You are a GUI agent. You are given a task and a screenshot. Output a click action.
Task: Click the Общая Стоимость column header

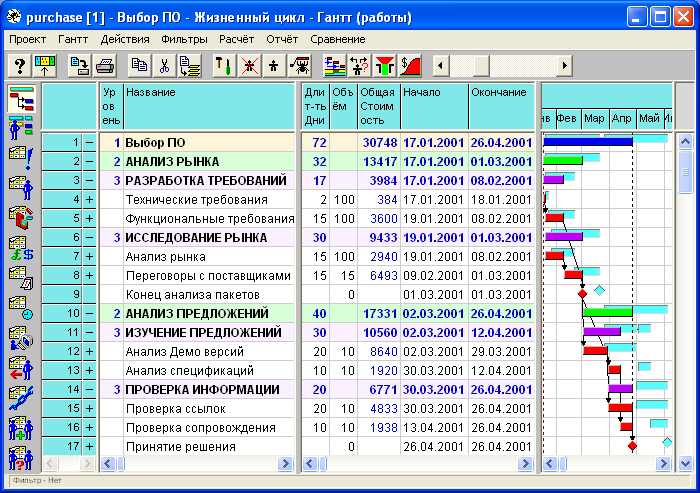click(379, 106)
